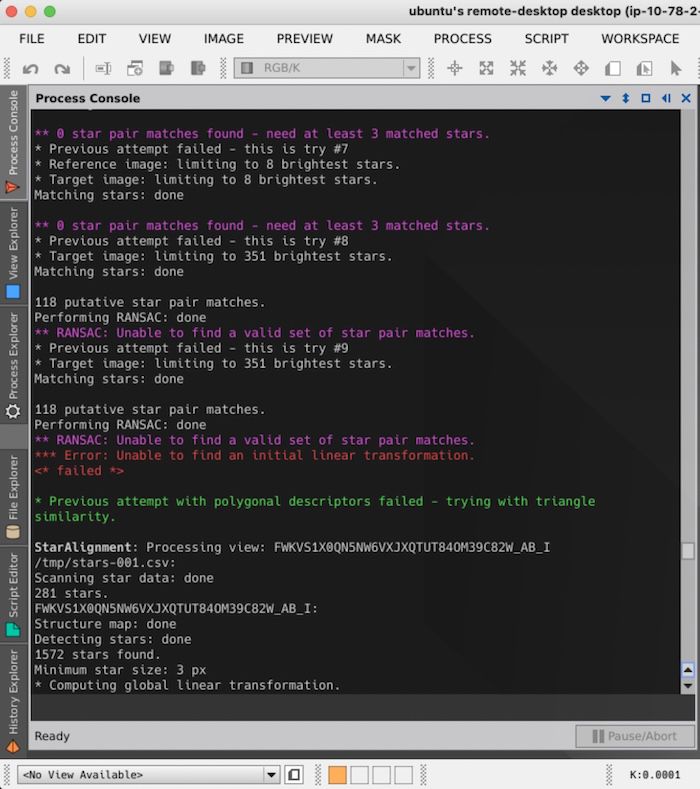Click the Process Console up-down arrows icon
The image size is (700, 789).
coord(626,98)
